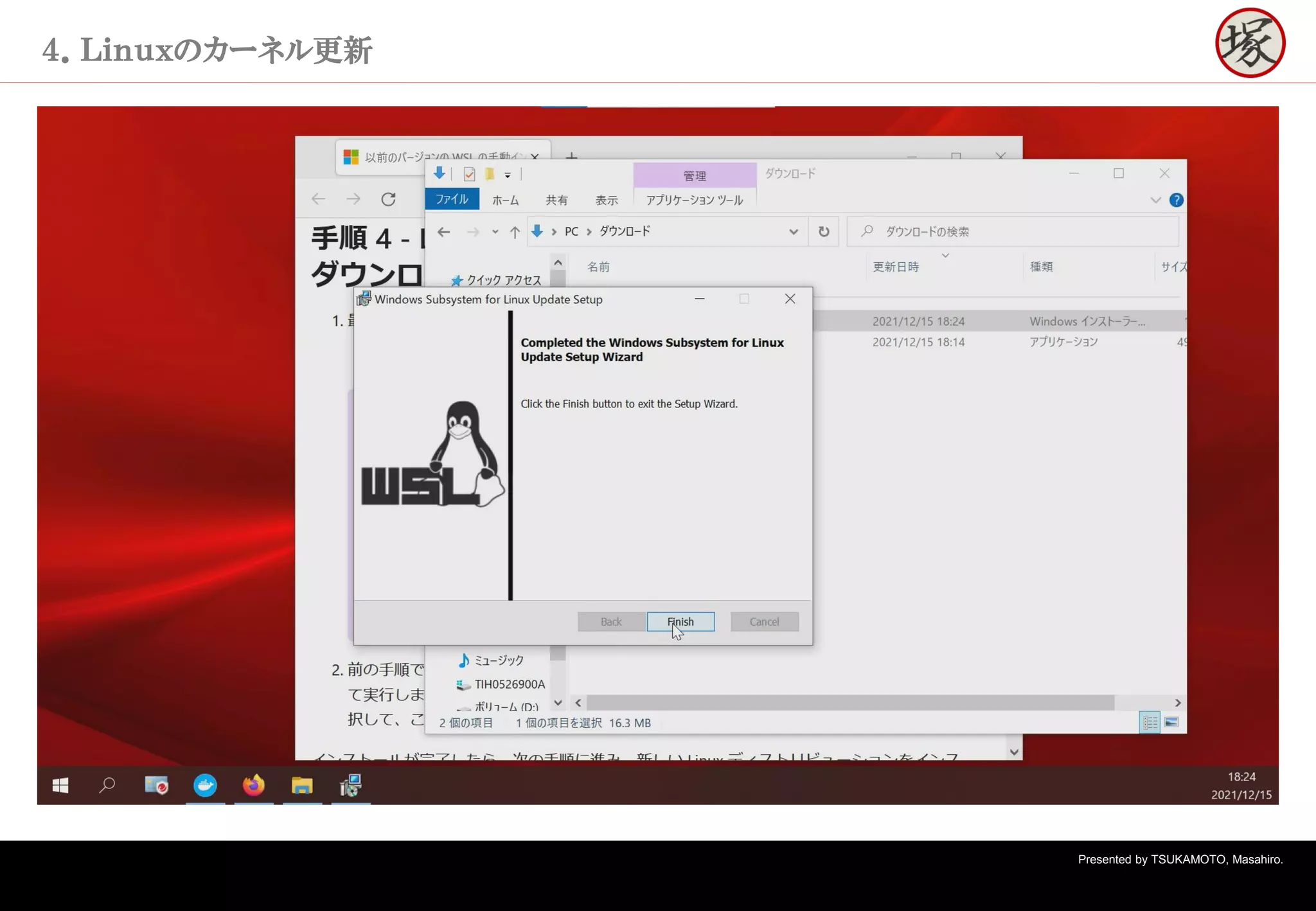Viewport: 1316px width, 911px height.
Task: Open Explorer help question mark icon
Action: (x=1176, y=200)
